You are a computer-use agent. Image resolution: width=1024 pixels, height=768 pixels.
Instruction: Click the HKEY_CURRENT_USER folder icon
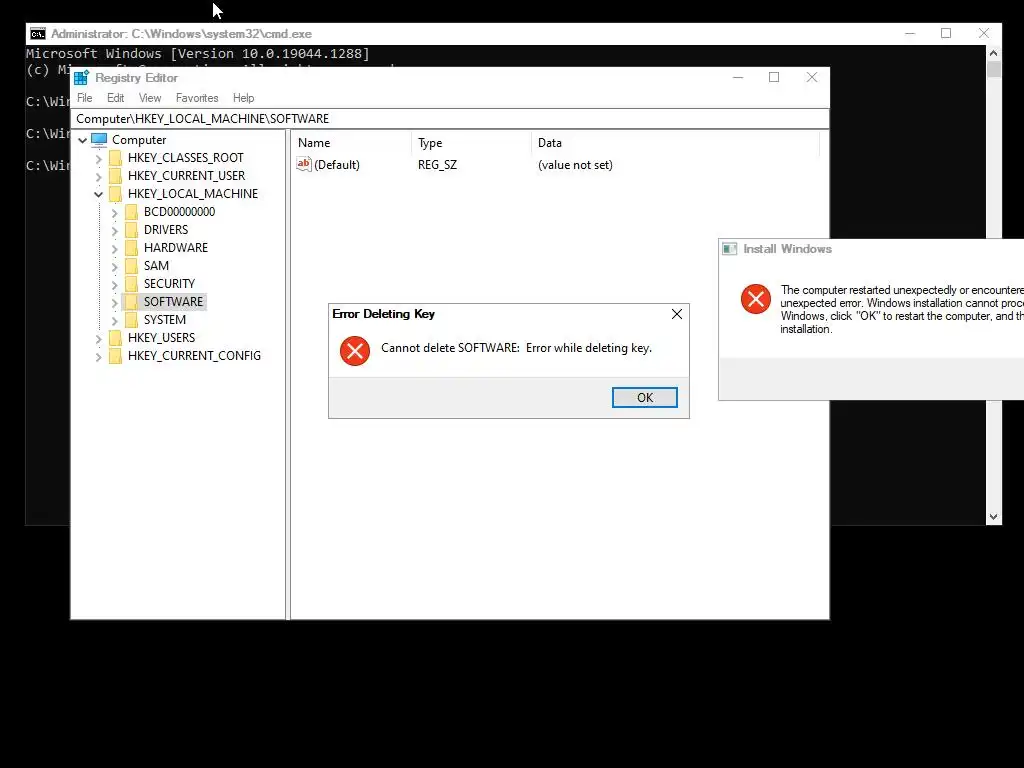click(x=116, y=176)
